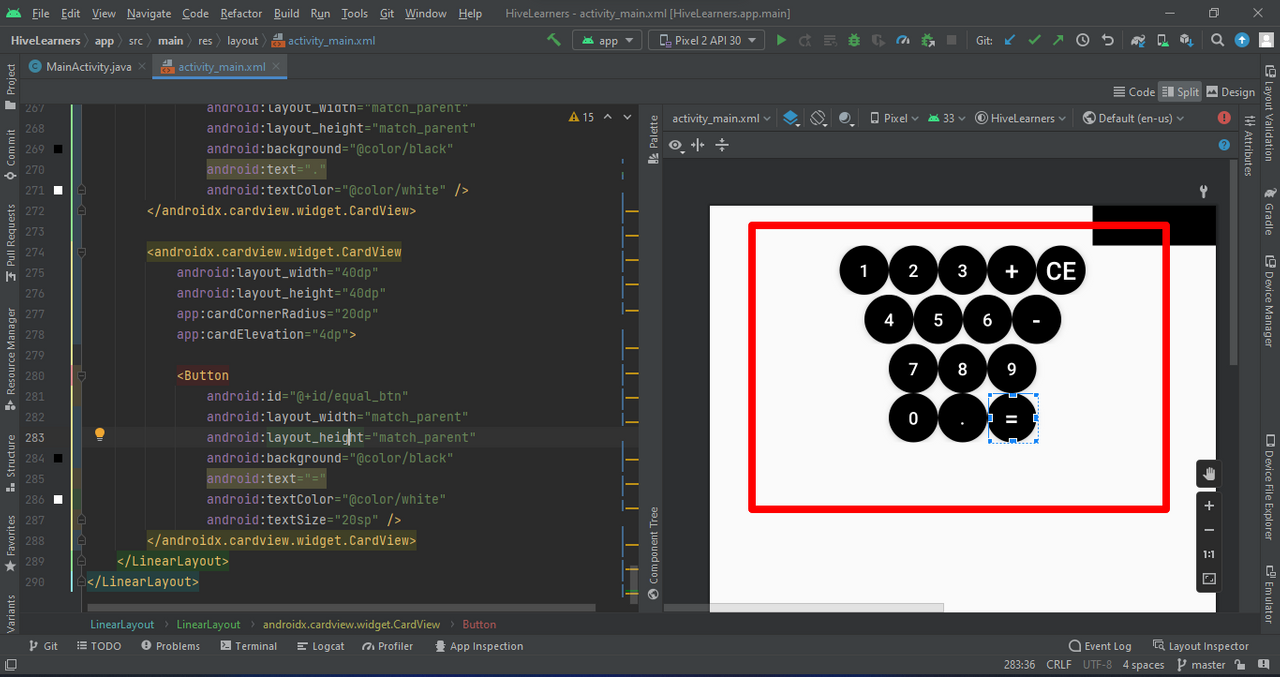1280x677 pixels.
Task: Open the SDK Manager icon
Action: pyautogui.click(x=1187, y=40)
